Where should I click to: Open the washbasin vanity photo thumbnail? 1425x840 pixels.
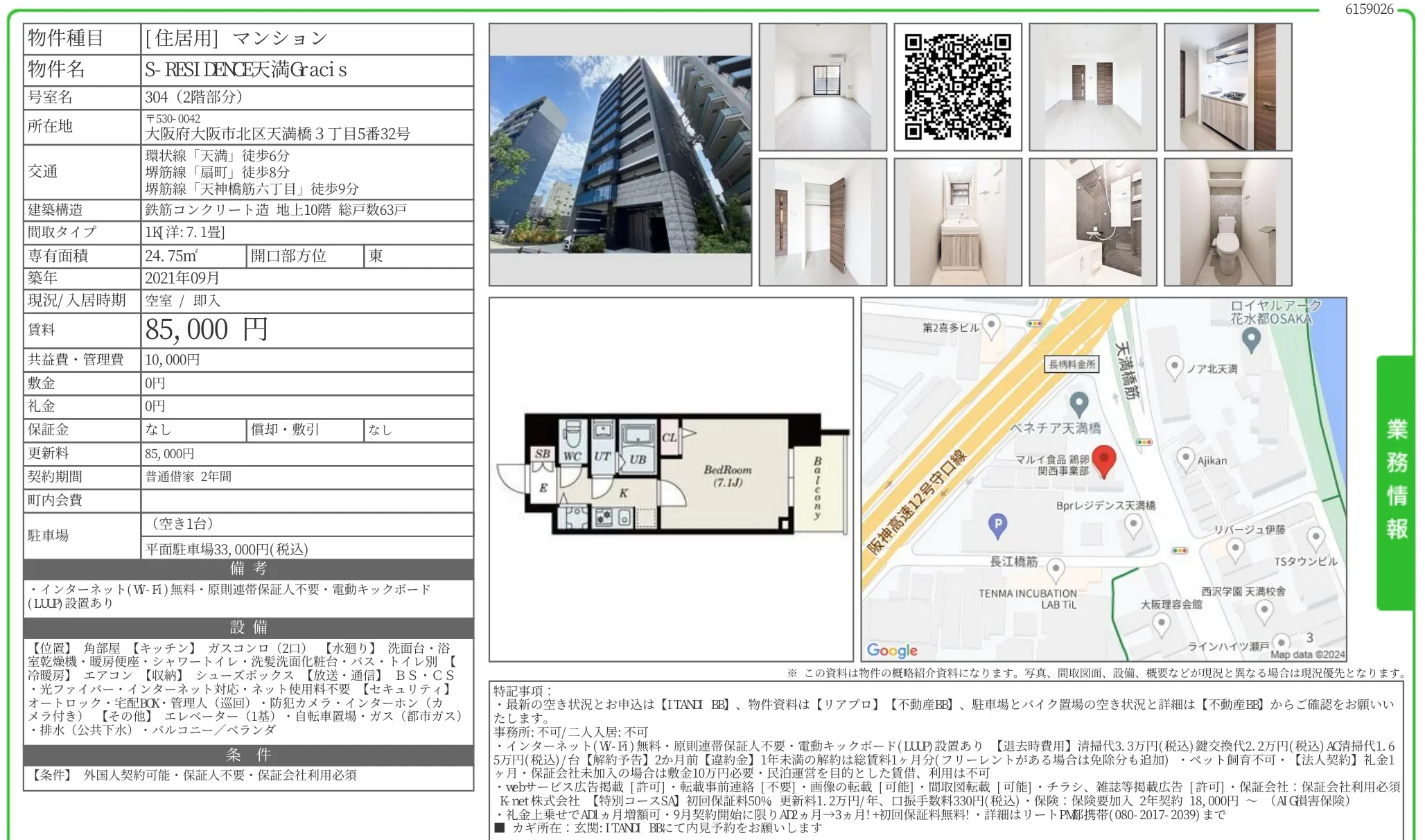tap(958, 222)
